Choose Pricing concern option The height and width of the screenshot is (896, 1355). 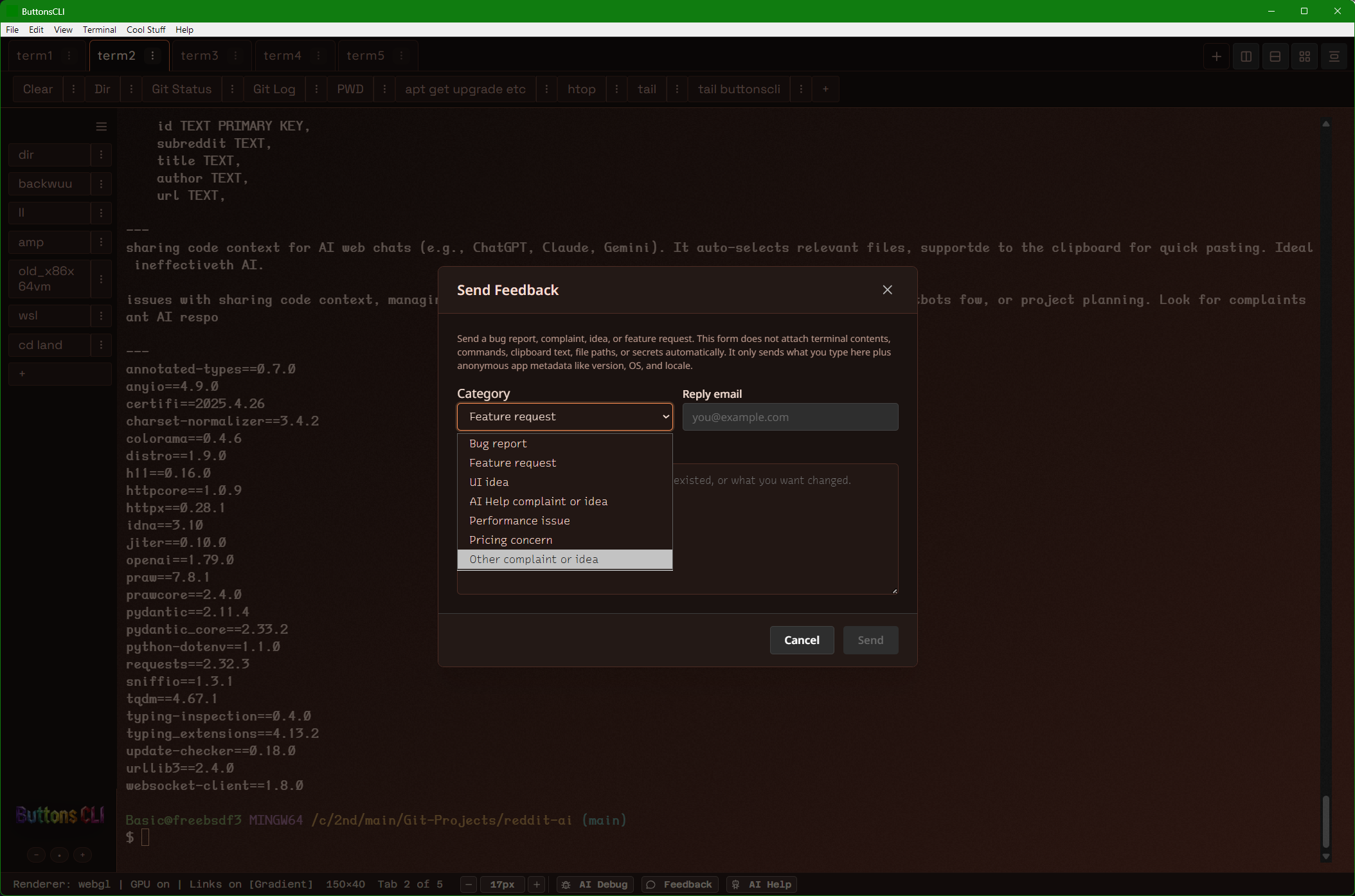click(564, 540)
